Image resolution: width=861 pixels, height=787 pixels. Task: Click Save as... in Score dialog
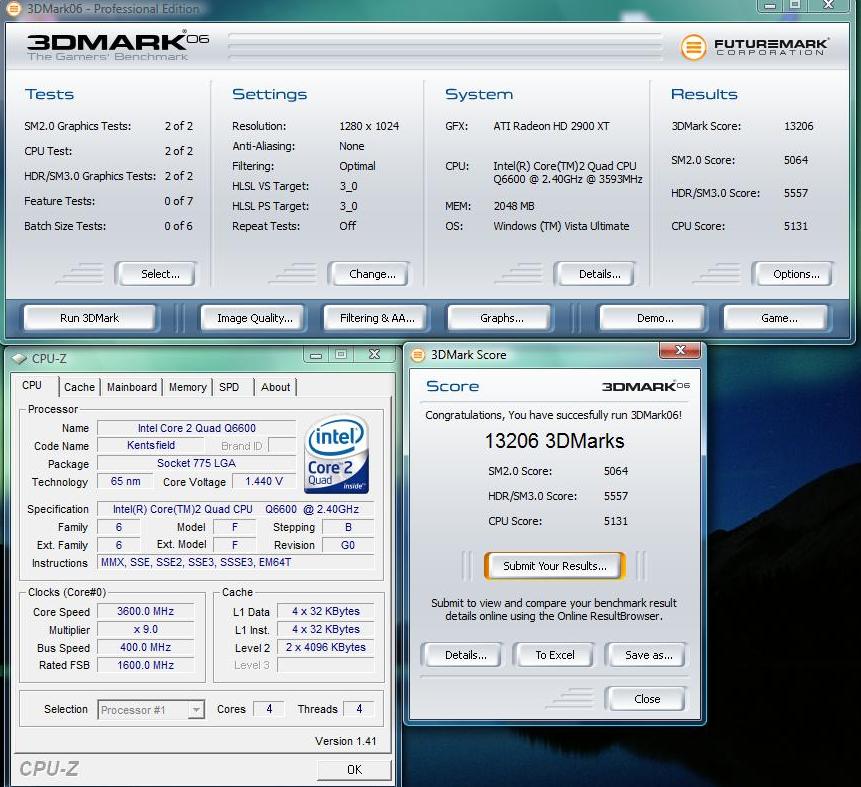coord(646,655)
